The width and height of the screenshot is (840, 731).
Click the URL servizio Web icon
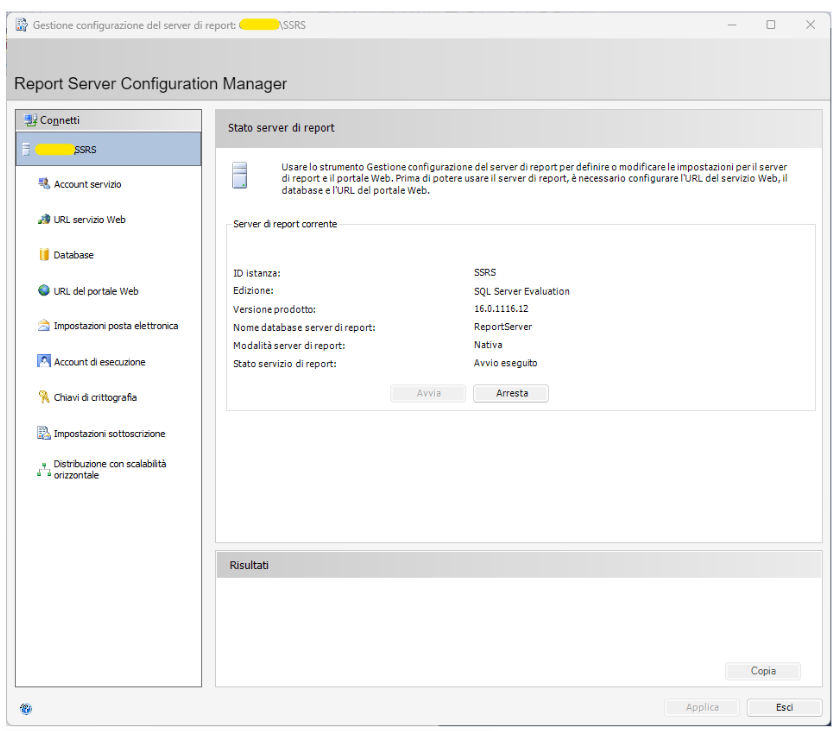pyautogui.click(x=44, y=219)
